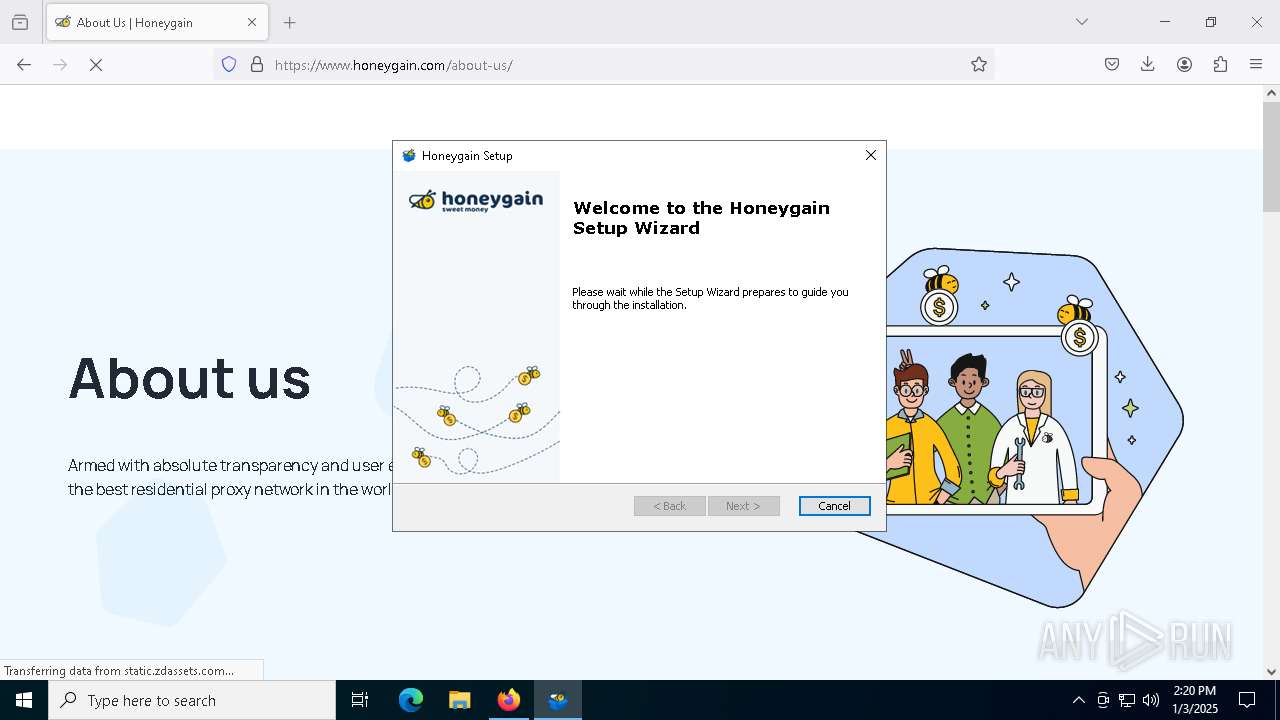1280x720 pixels.
Task: Bookmark this page with the star icon
Action: 979,65
